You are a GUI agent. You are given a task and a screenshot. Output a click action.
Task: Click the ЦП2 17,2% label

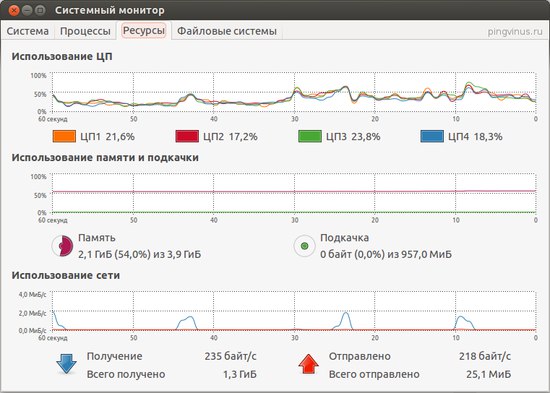coord(230,136)
